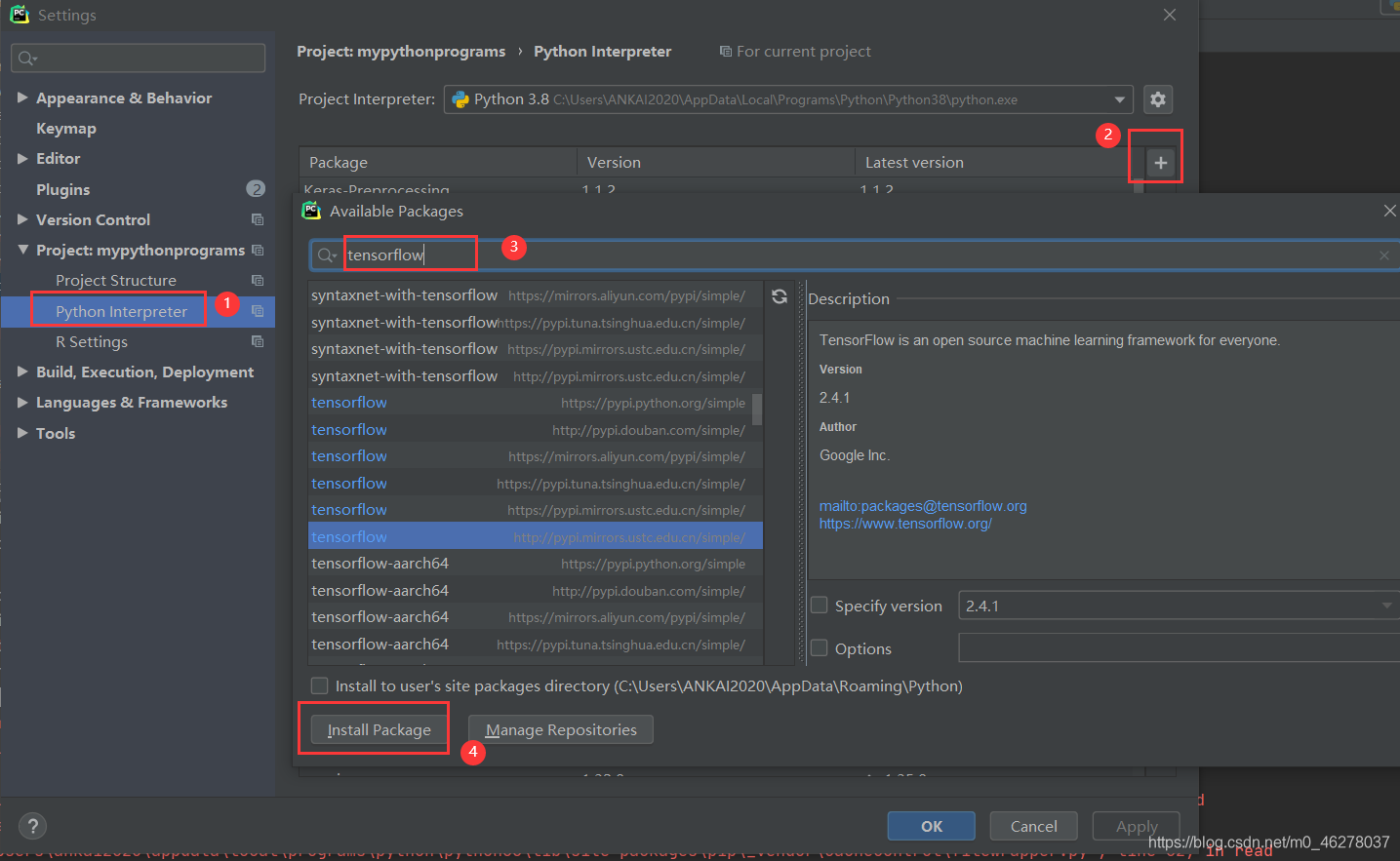This screenshot has width=1400, height=861.
Task: Click the reload packages list icon
Action: 780,296
